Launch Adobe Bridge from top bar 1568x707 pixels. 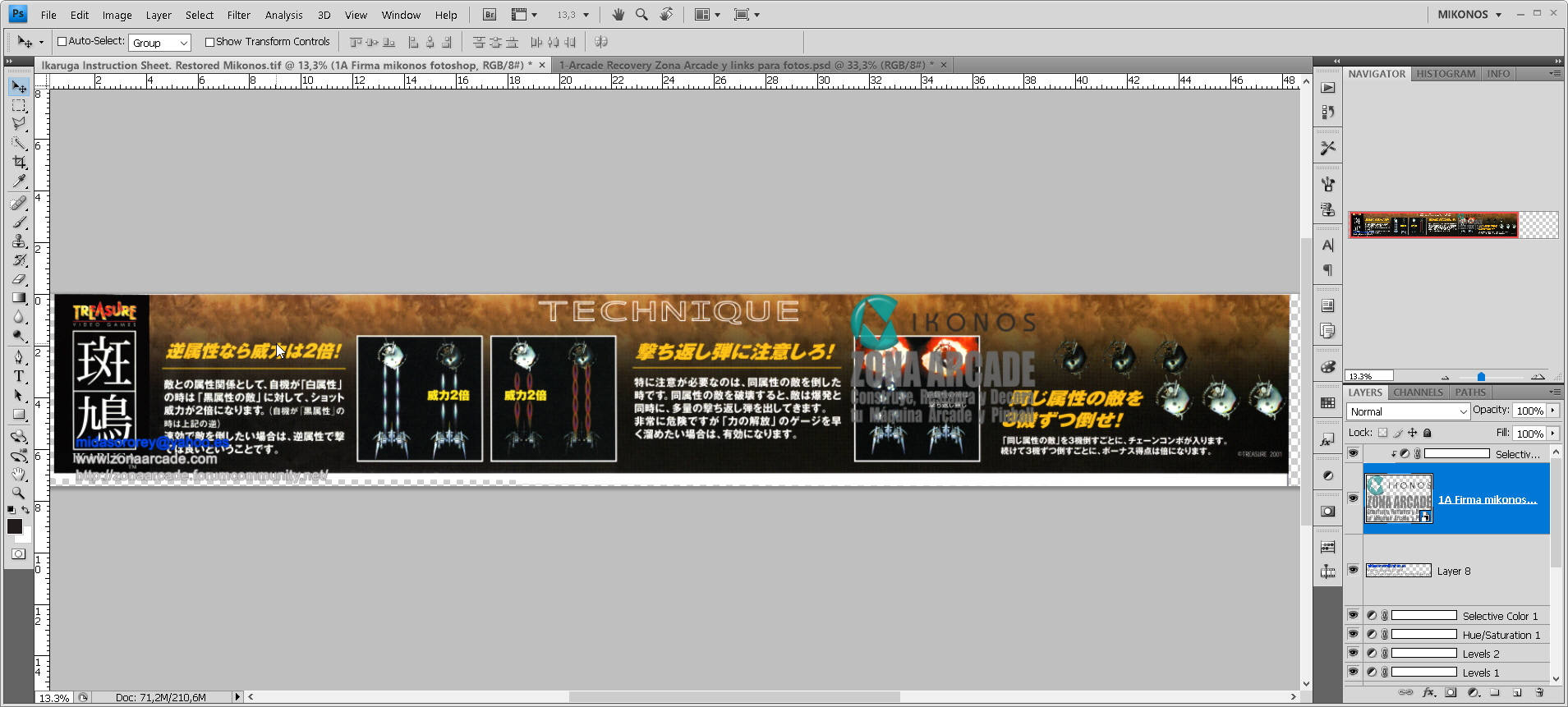(x=490, y=14)
